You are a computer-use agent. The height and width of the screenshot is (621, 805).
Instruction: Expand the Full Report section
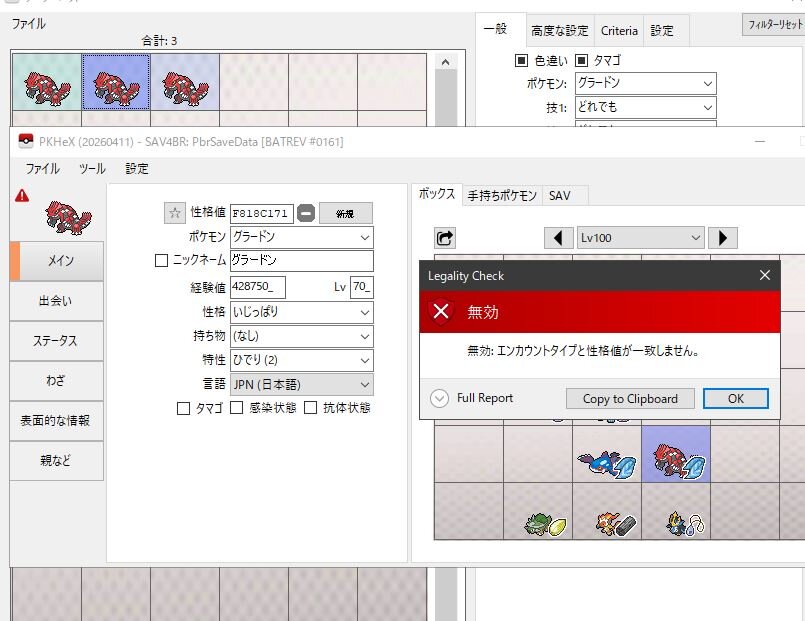440,398
